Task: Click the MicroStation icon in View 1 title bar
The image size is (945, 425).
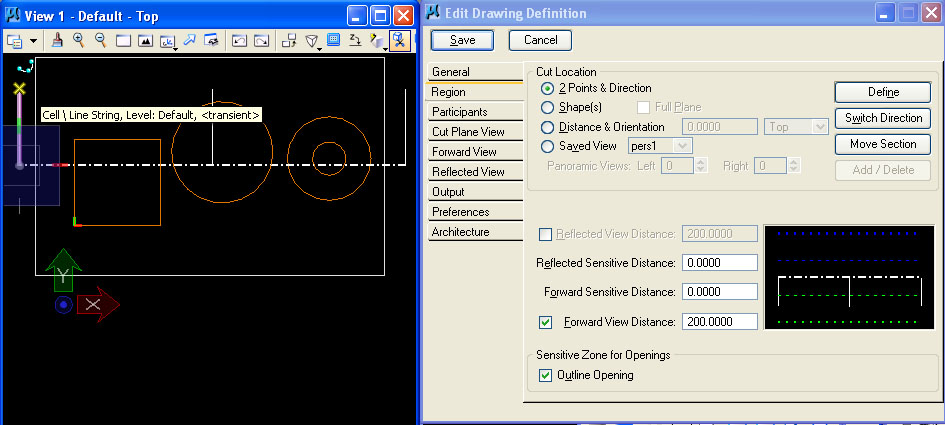Action: coord(12,14)
